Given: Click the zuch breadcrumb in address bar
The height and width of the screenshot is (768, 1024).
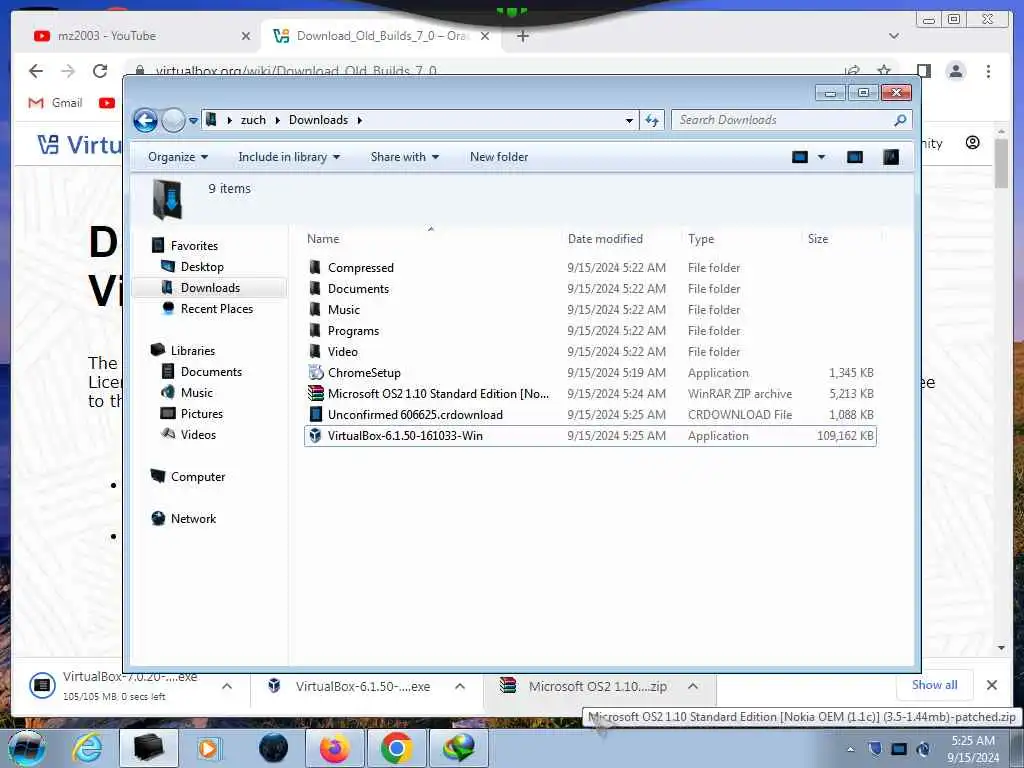Looking at the screenshot, I should (253, 120).
